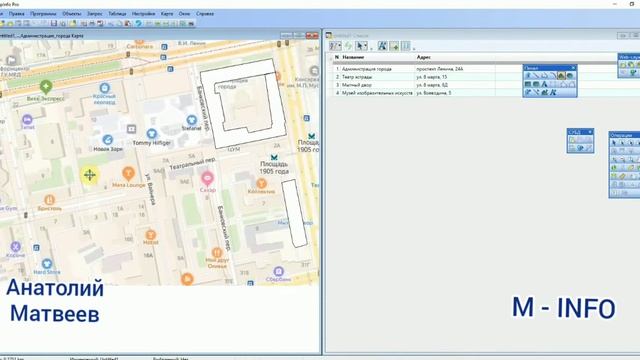Image resolution: width=640 pixels, height=360 pixels.
Task: Click the Print icon in main toolbar
Action: point(92,24)
